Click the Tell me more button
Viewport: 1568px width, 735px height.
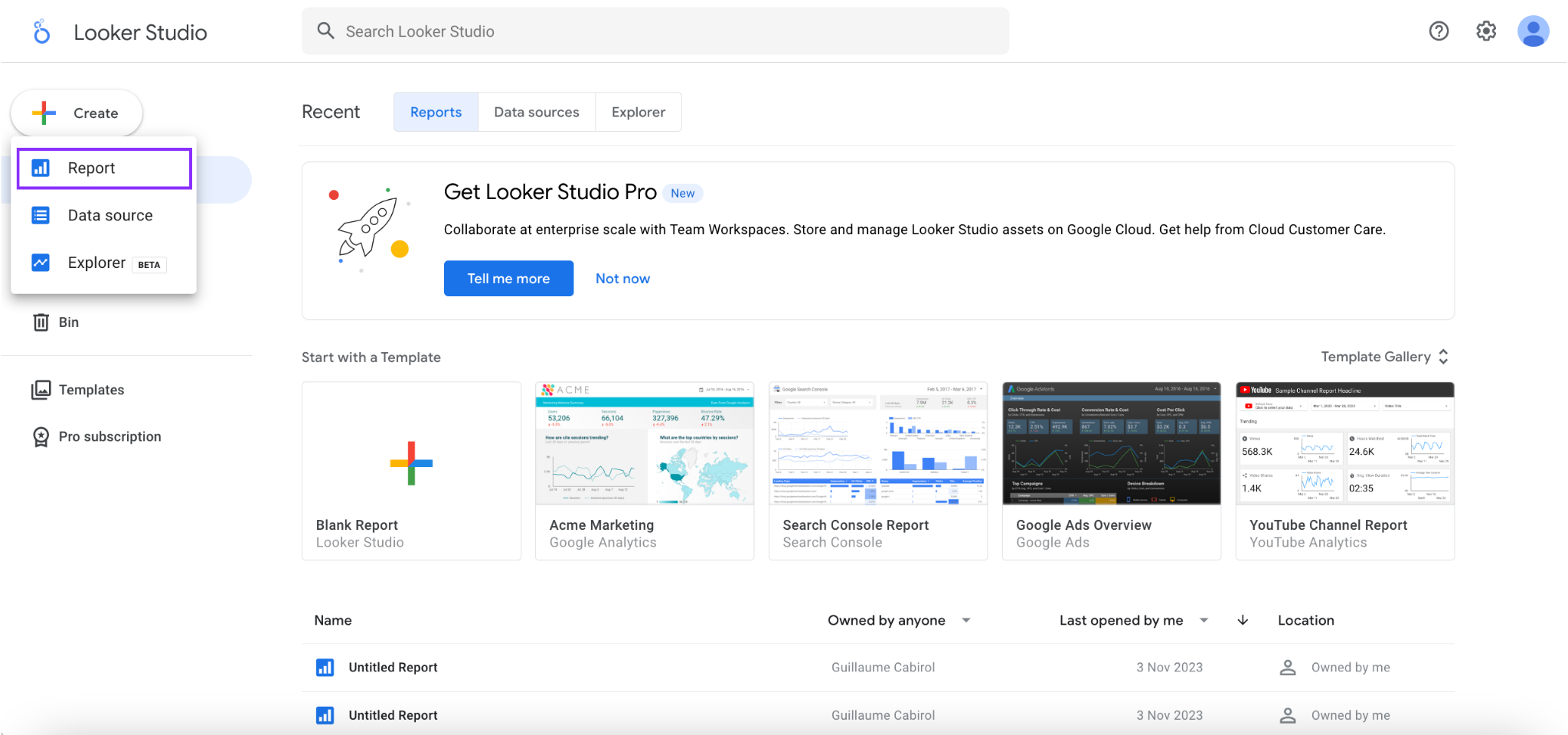point(508,278)
